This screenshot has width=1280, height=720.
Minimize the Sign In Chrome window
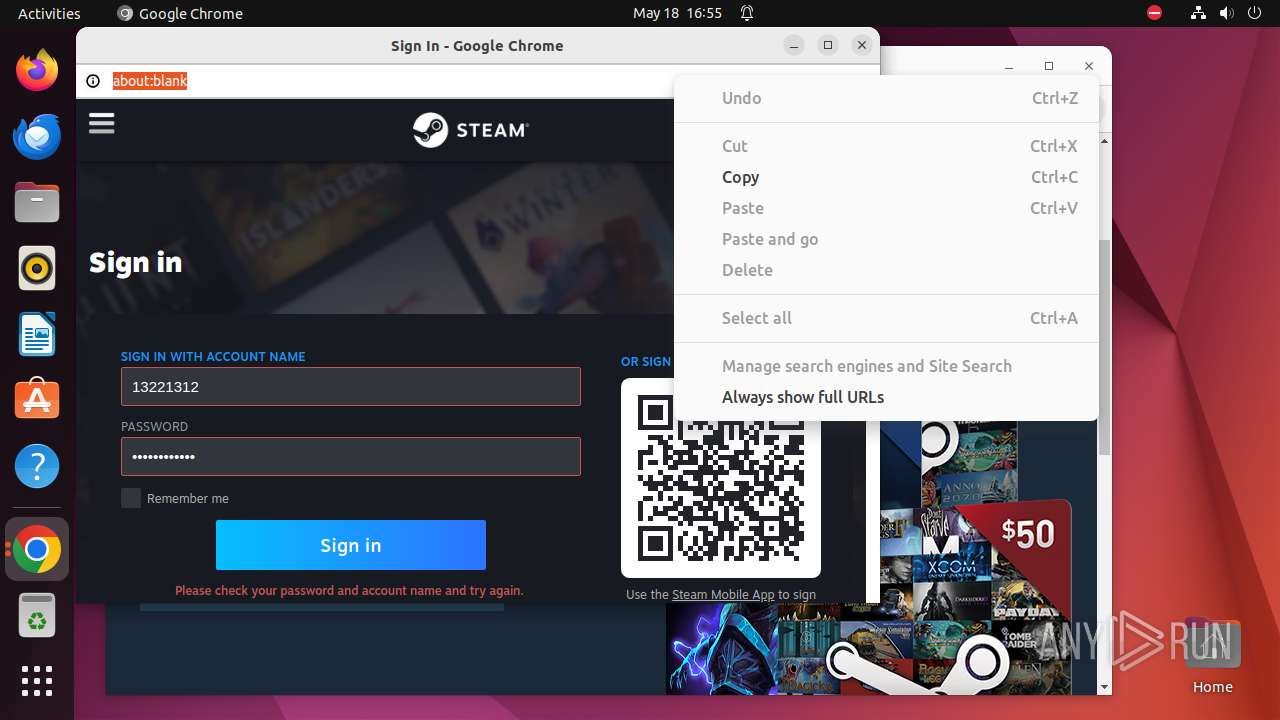point(794,45)
